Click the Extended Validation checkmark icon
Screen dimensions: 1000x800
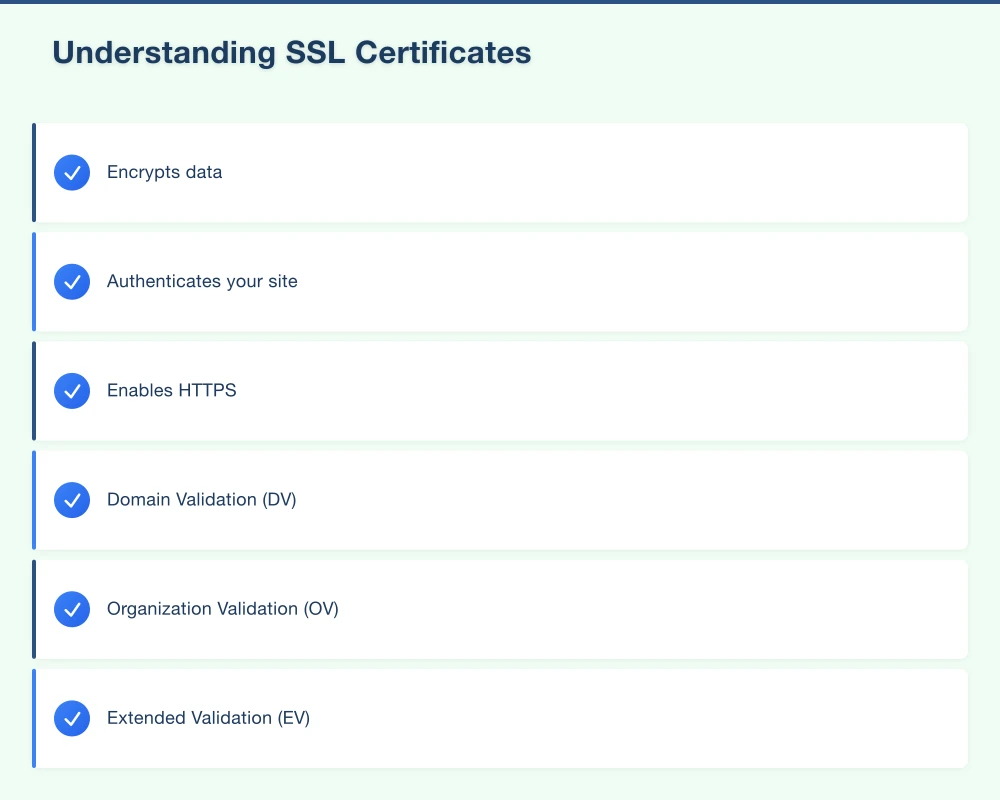[x=72, y=718]
